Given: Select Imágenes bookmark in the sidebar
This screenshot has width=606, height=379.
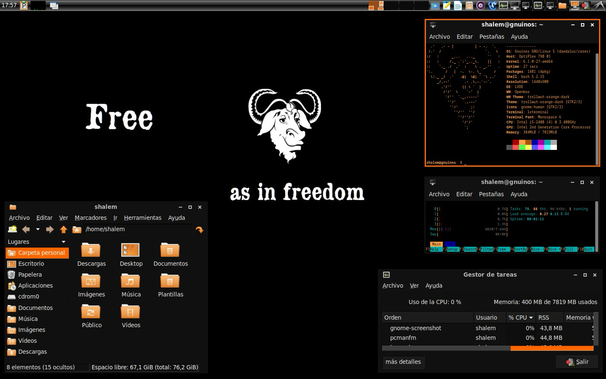Looking at the screenshot, I should click(x=37, y=330).
